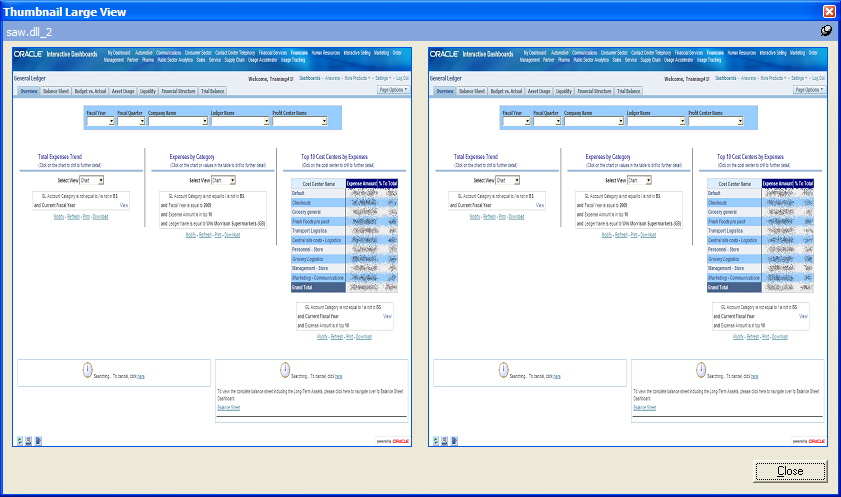Open Page Options menu in right thumbnail
This screenshot has height=497, width=841.
click(810, 90)
